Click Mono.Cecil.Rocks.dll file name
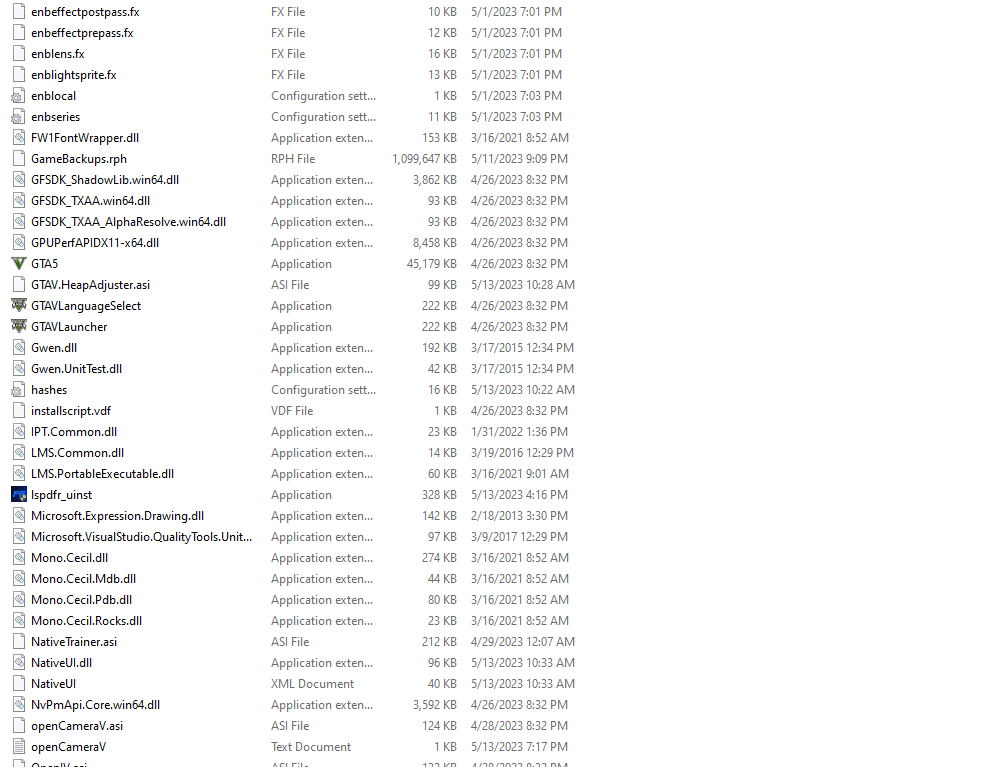The width and height of the screenshot is (995, 769). click(86, 621)
